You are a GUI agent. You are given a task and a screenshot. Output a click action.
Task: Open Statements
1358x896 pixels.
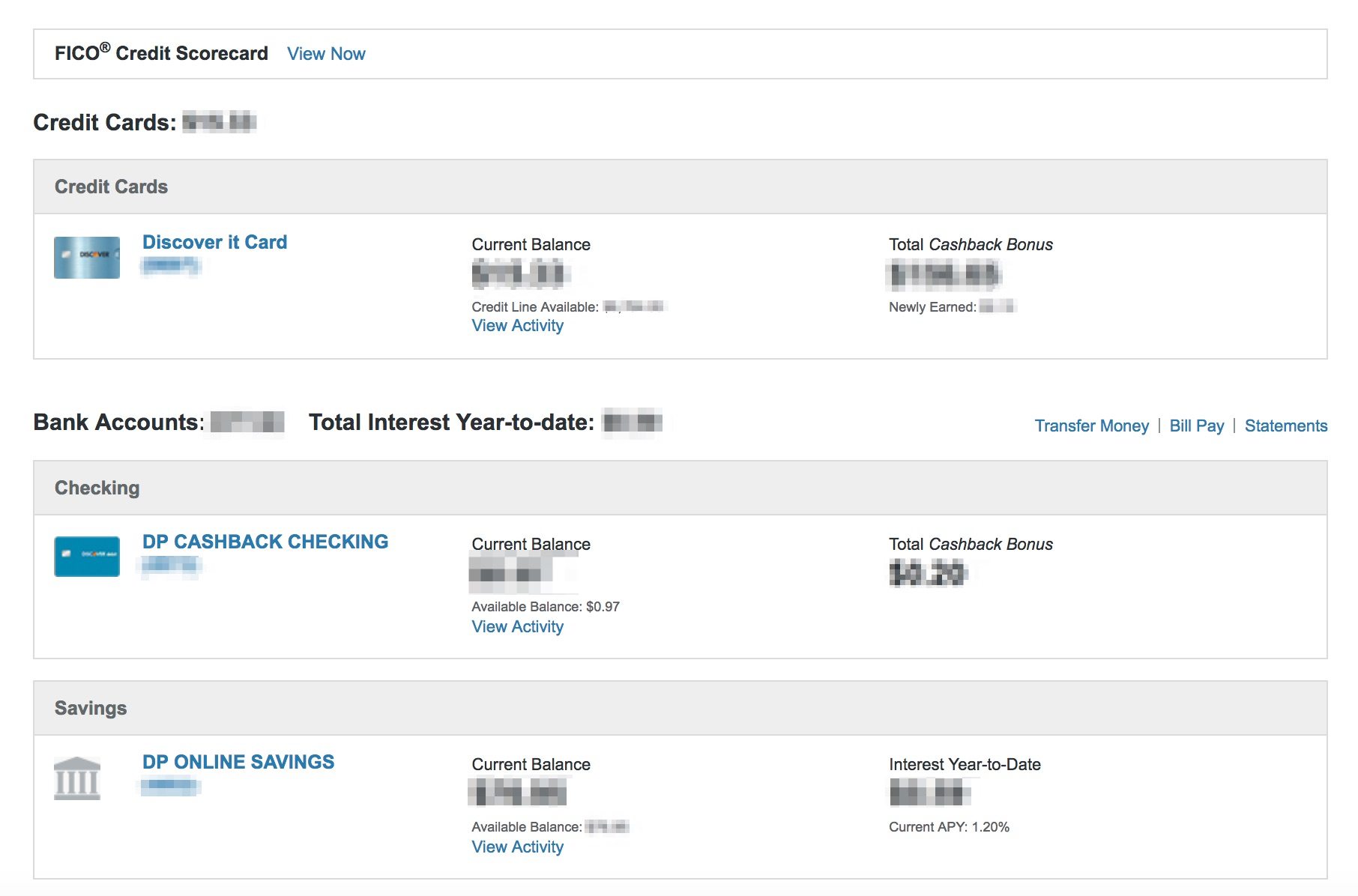[x=1286, y=426]
